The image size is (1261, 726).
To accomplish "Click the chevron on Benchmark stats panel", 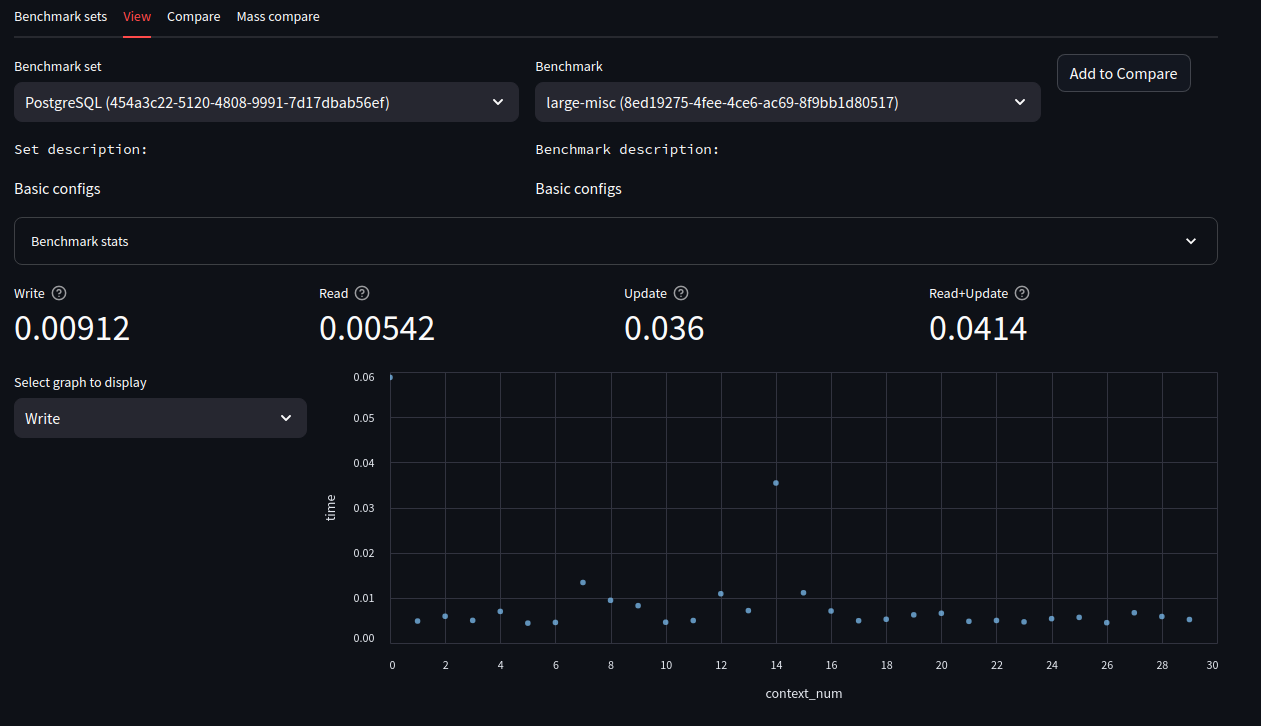I will tap(1190, 241).
